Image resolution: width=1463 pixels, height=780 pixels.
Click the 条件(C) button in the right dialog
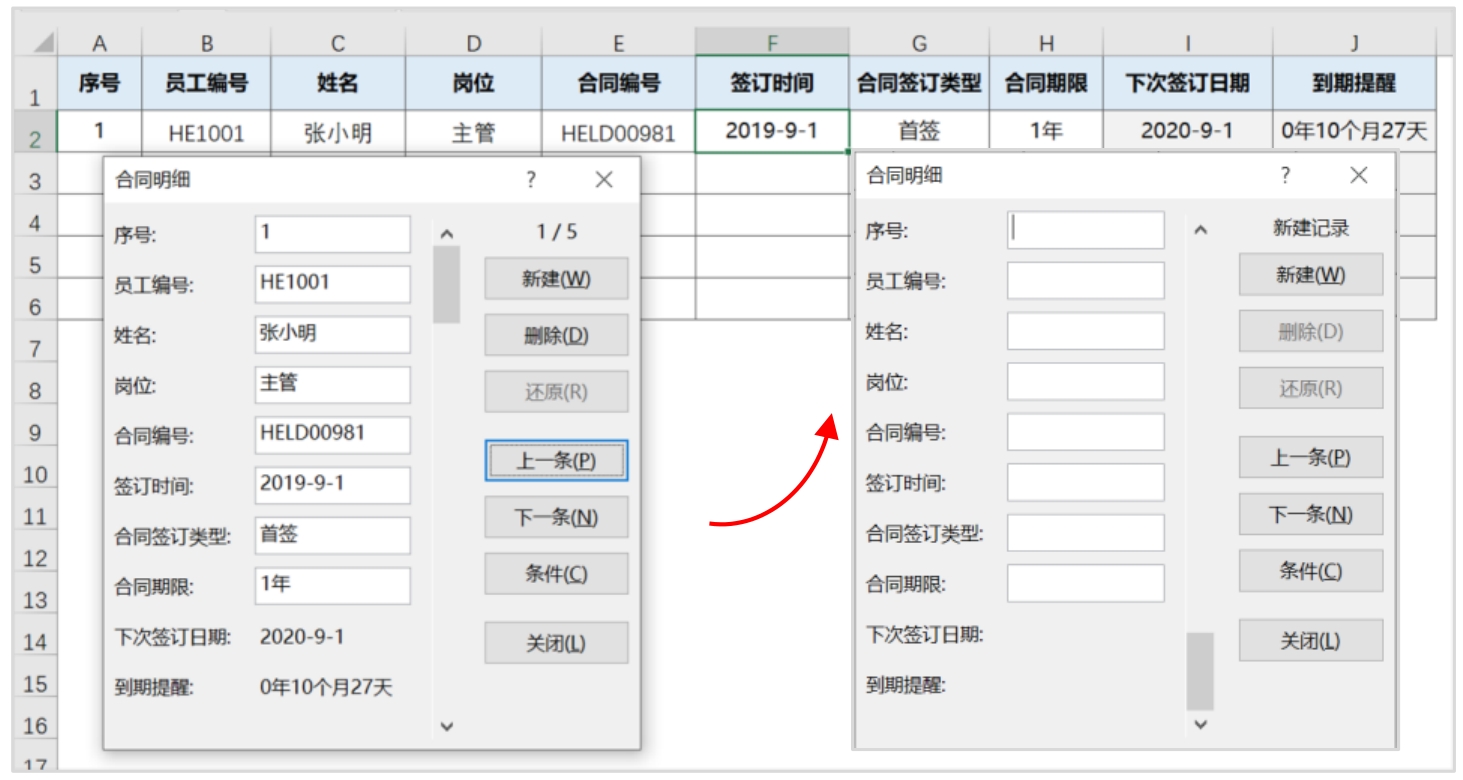click(x=1310, y=570)
